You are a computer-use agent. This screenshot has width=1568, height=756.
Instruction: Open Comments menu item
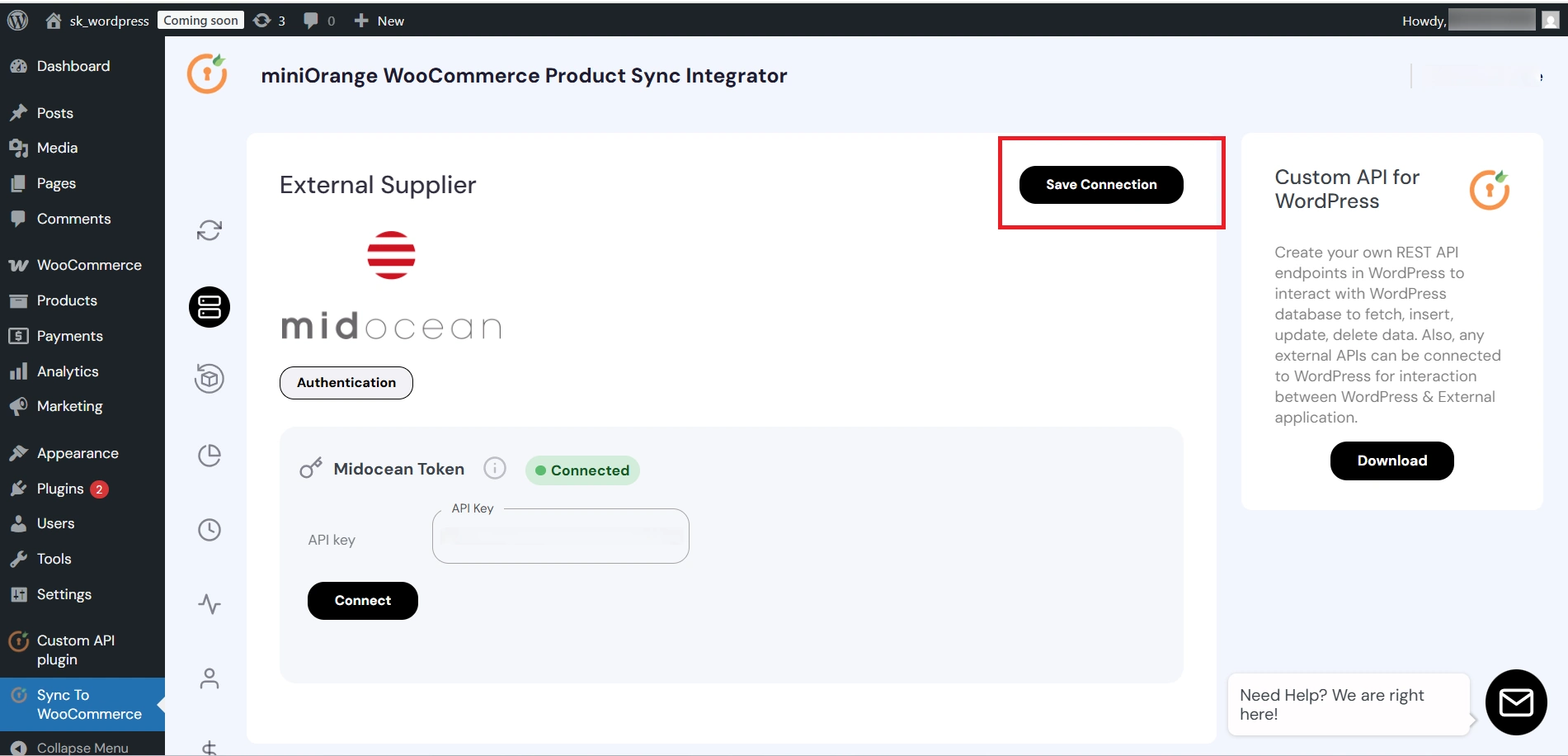pyautogui.click(x=82, y=219)
